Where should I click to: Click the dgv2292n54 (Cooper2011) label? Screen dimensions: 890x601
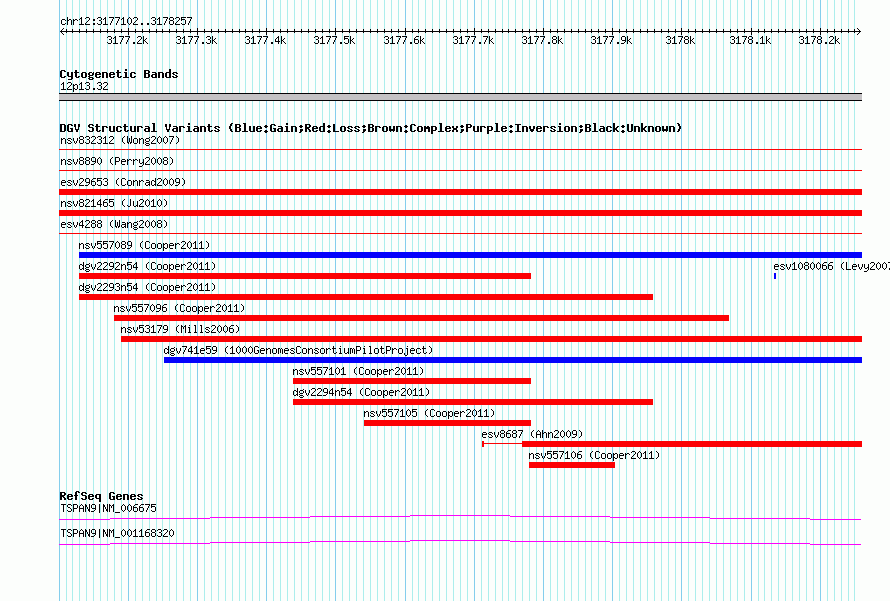click(148, 266)
